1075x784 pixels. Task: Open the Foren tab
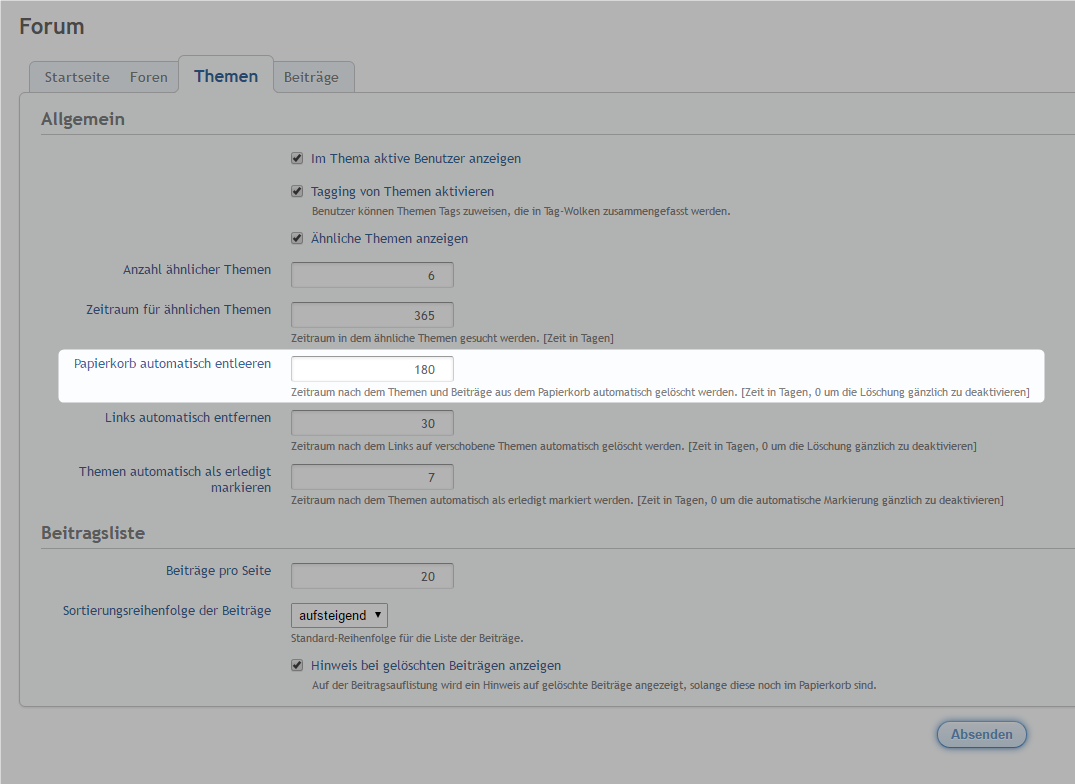tap(149, 77)
